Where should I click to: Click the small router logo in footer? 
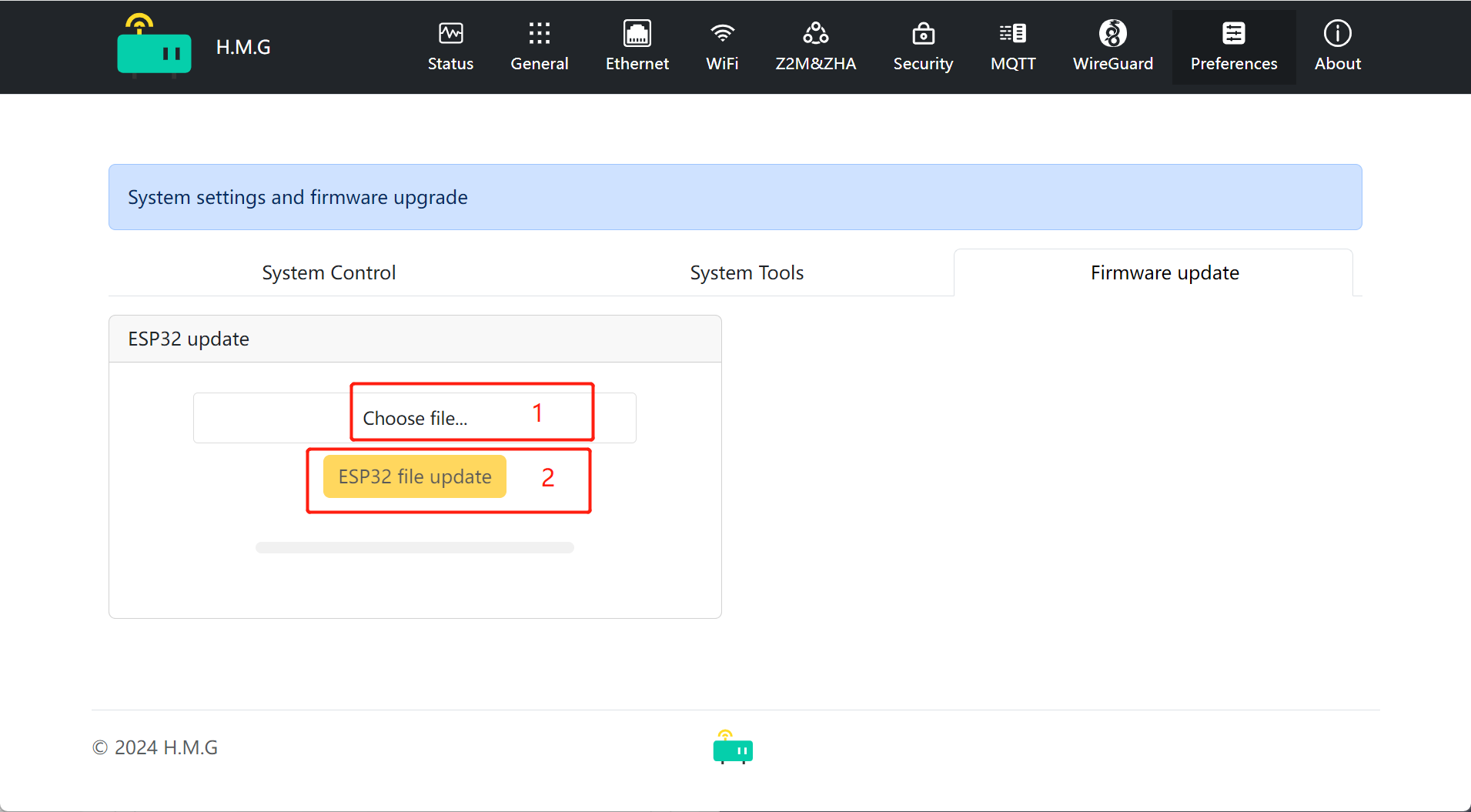point(733,747)
